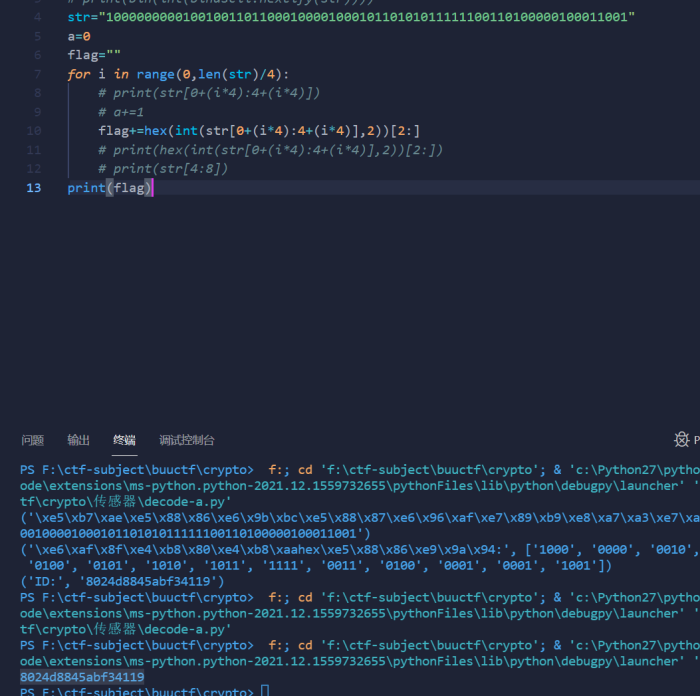
Task: Open the 调试控制台 debug console tab
Action: coord(187,440)
